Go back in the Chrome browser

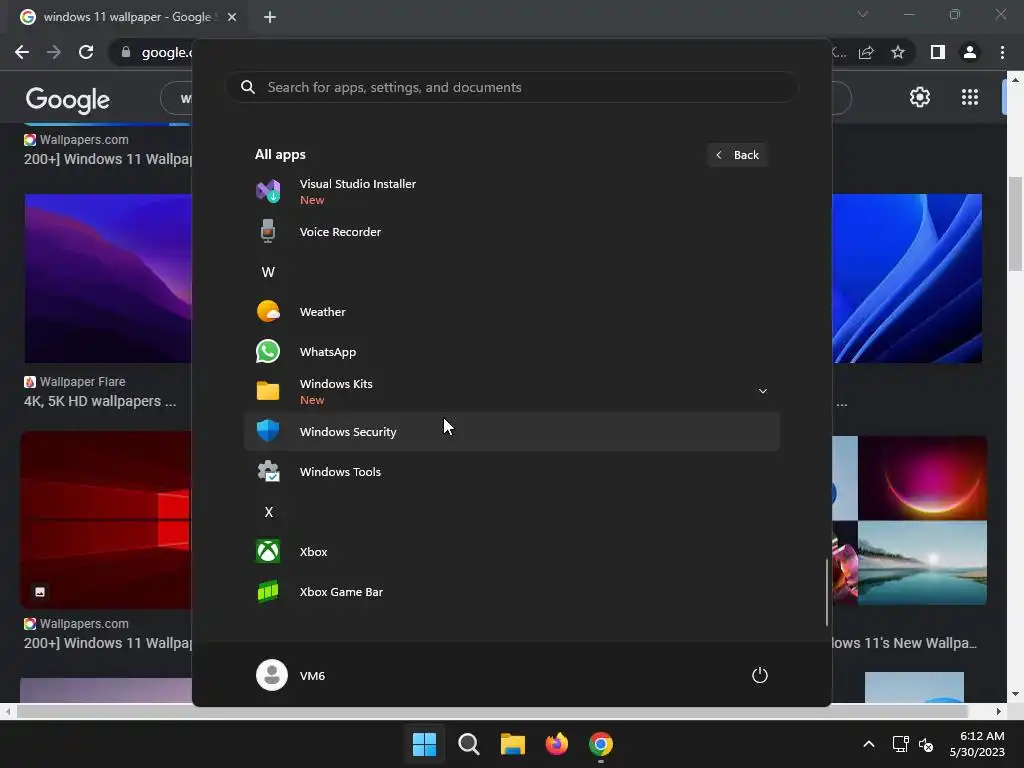(22, 52)
